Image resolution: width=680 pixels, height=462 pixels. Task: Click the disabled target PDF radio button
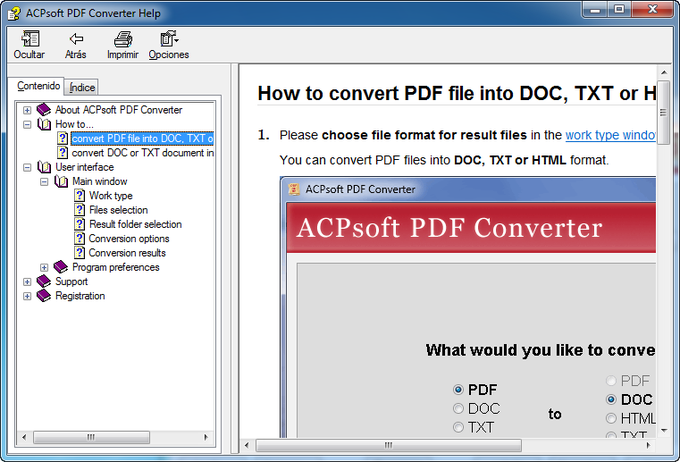[611, 381]
